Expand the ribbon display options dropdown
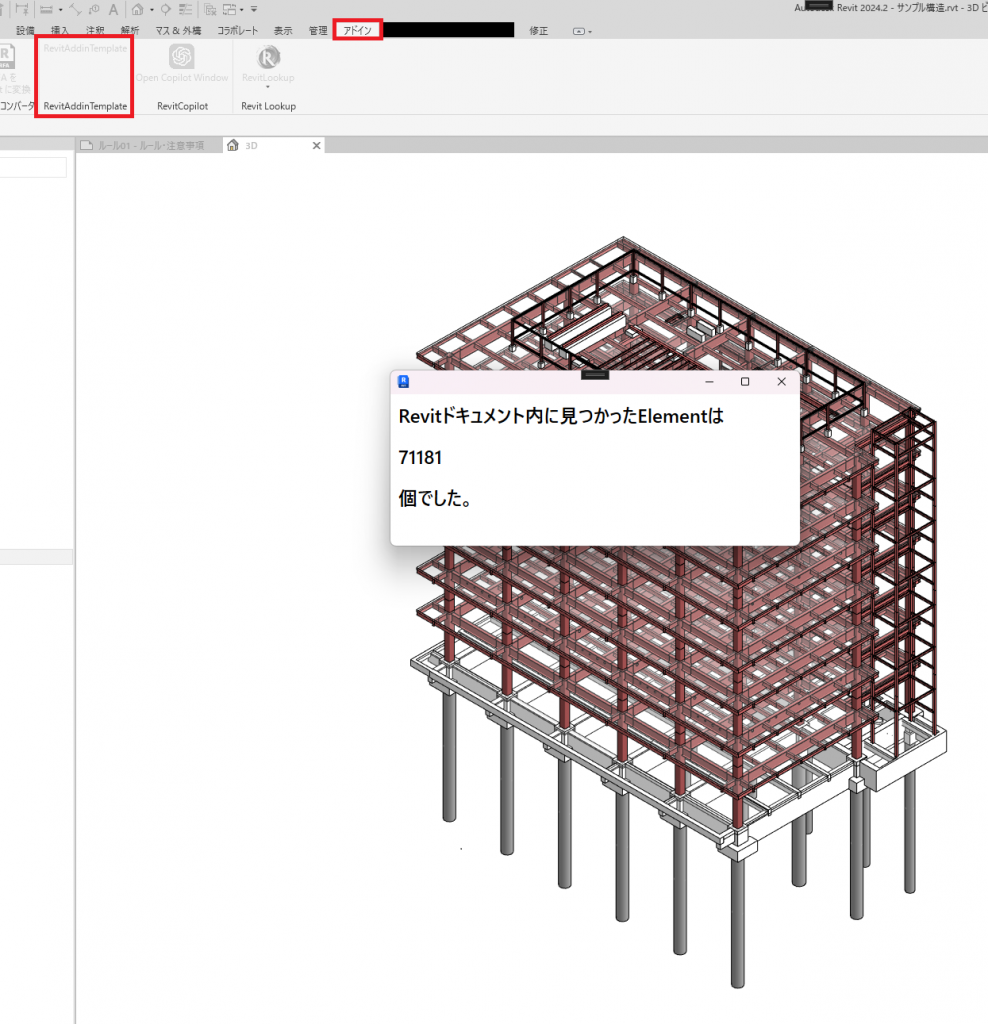 (581, 31)
